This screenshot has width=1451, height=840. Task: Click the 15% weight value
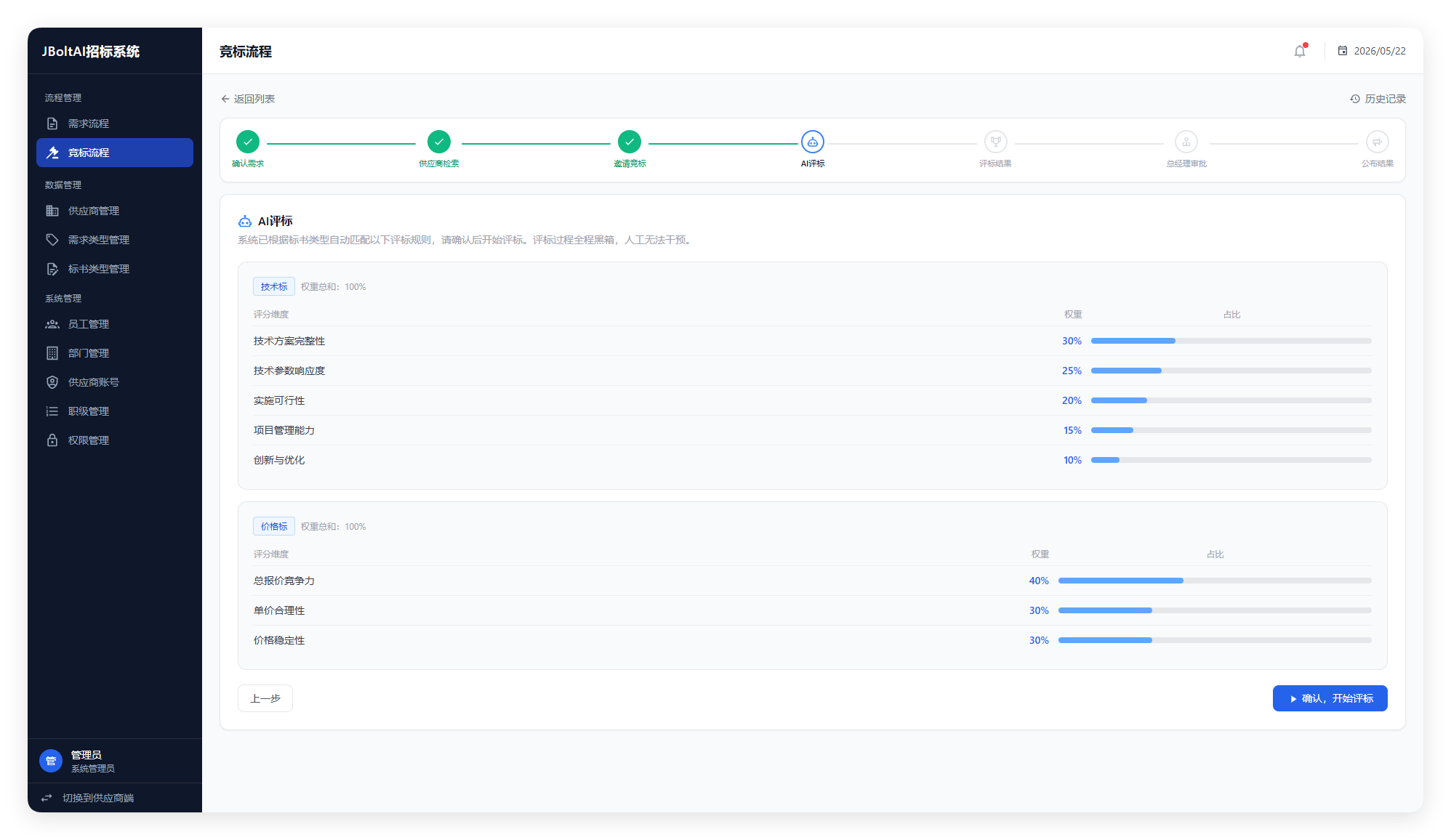pyautogui.click(x=1072, y=430)
